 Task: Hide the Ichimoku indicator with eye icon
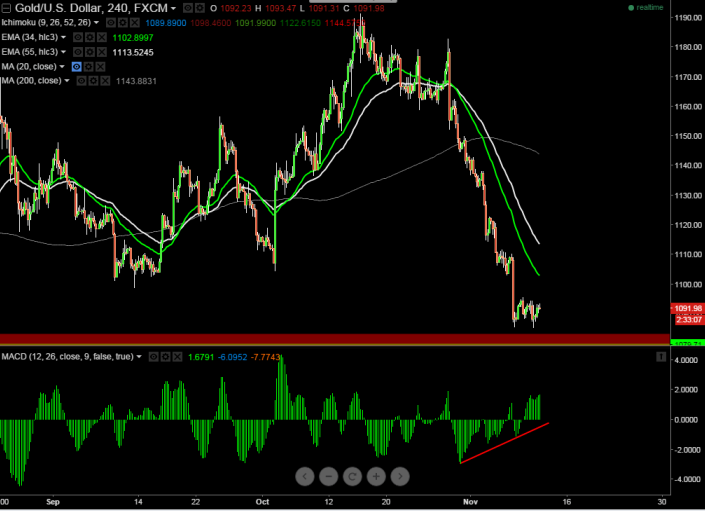111,22
